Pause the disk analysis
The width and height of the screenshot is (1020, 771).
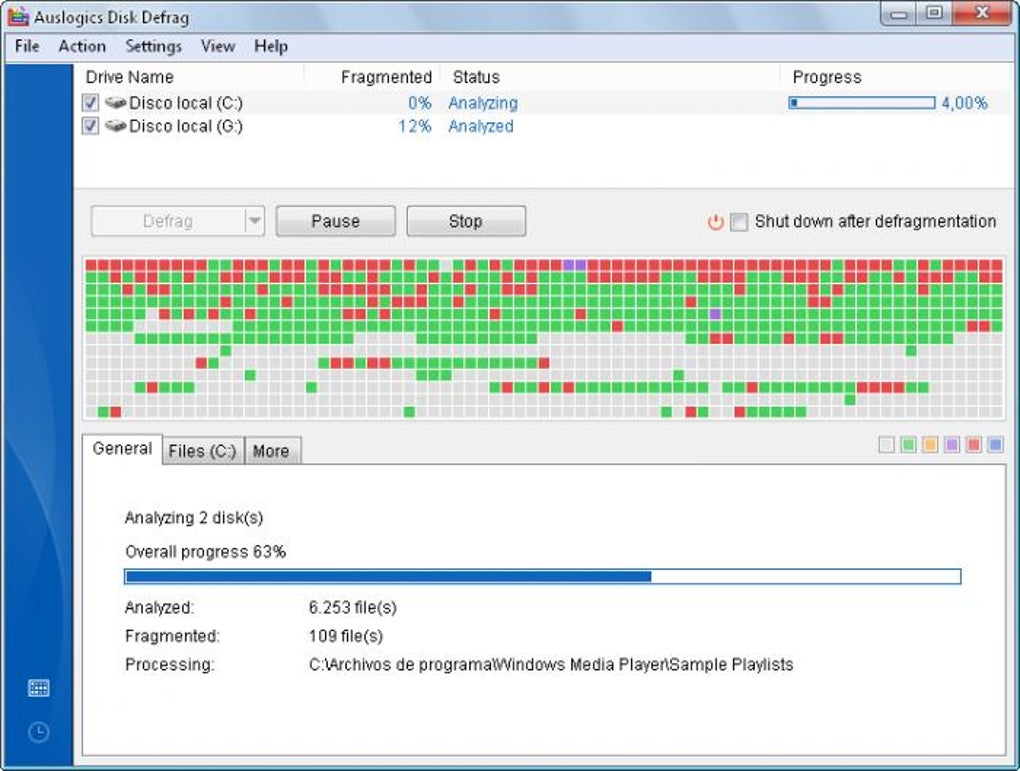(335, 221)
